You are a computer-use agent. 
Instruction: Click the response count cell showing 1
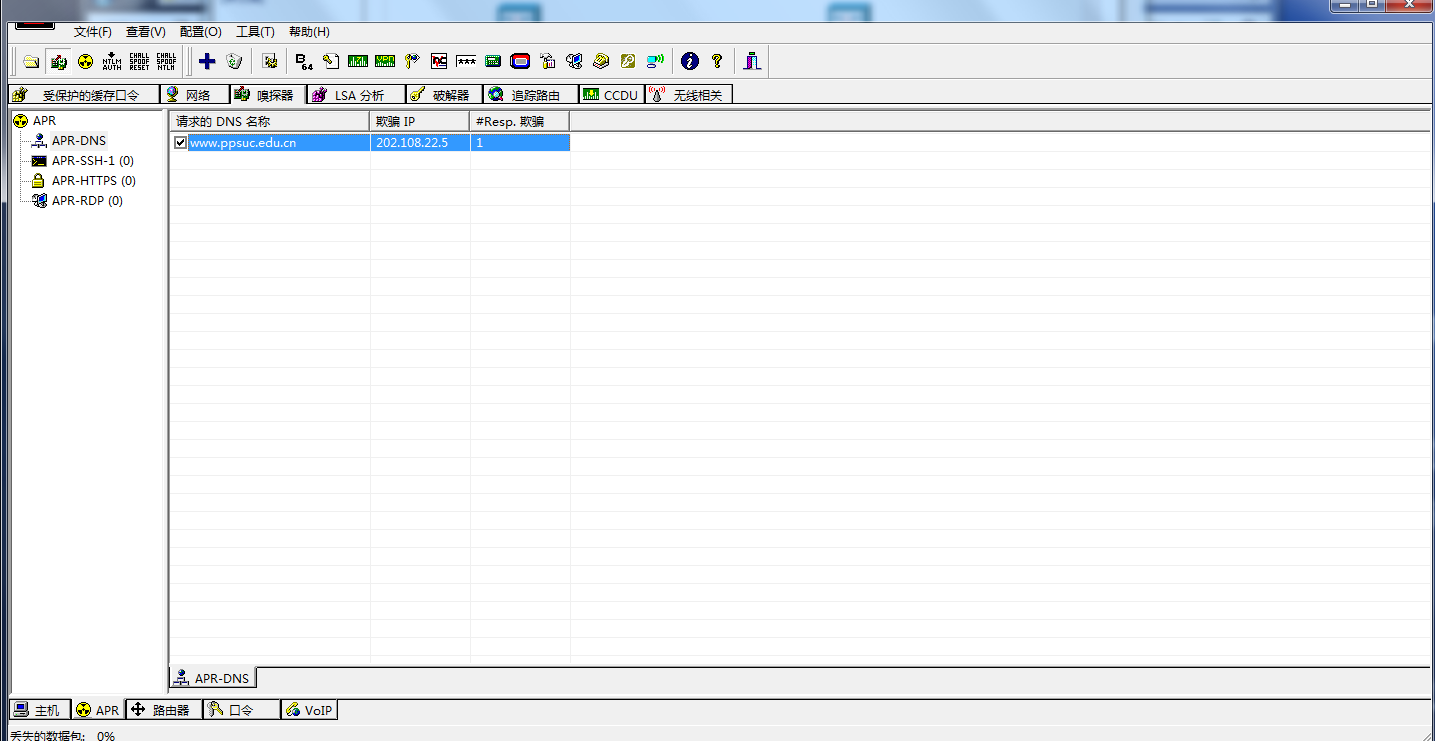[520, 143]
